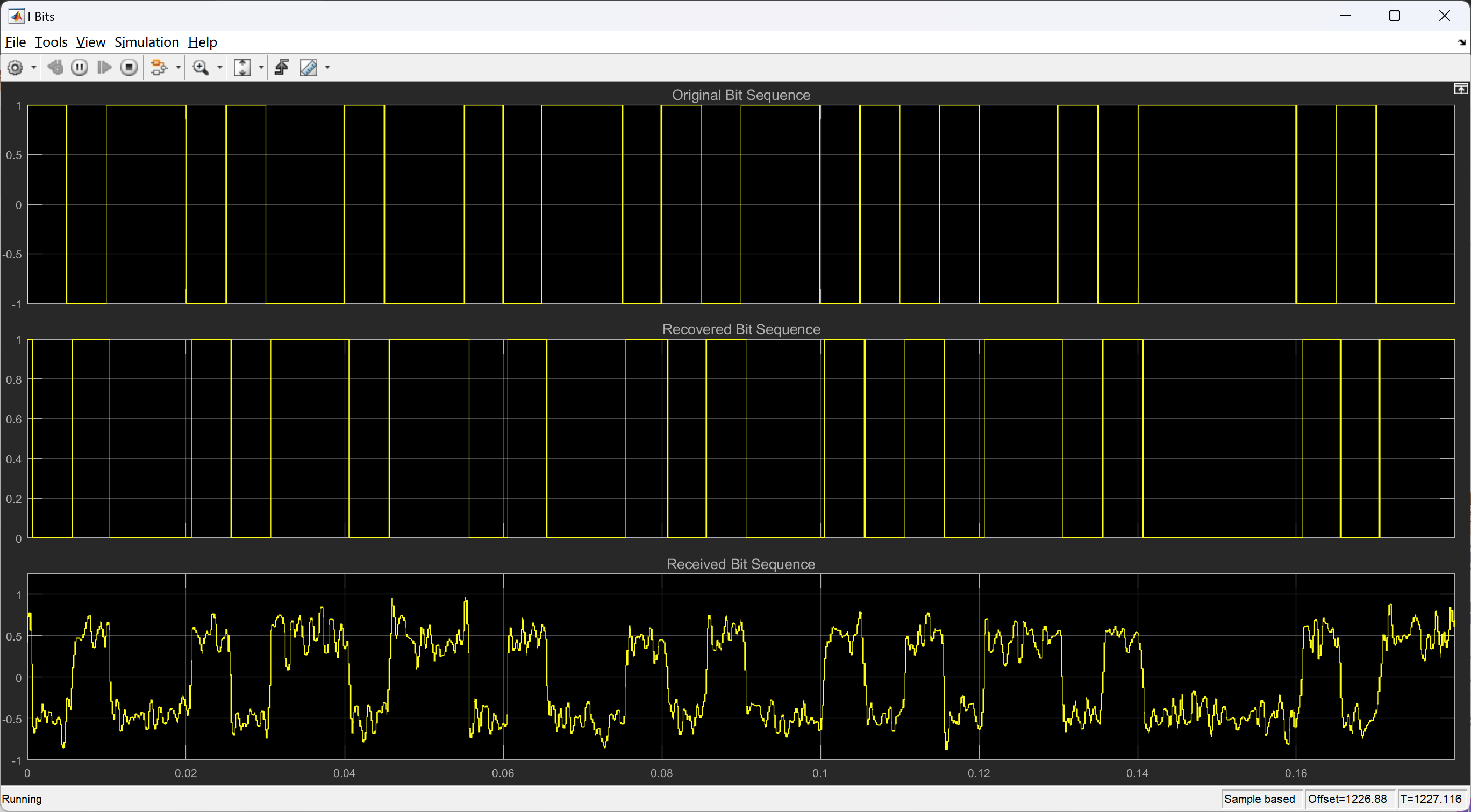
Task: Open scope Configuration Properties gear icon
Action: [x=16, y=68]
